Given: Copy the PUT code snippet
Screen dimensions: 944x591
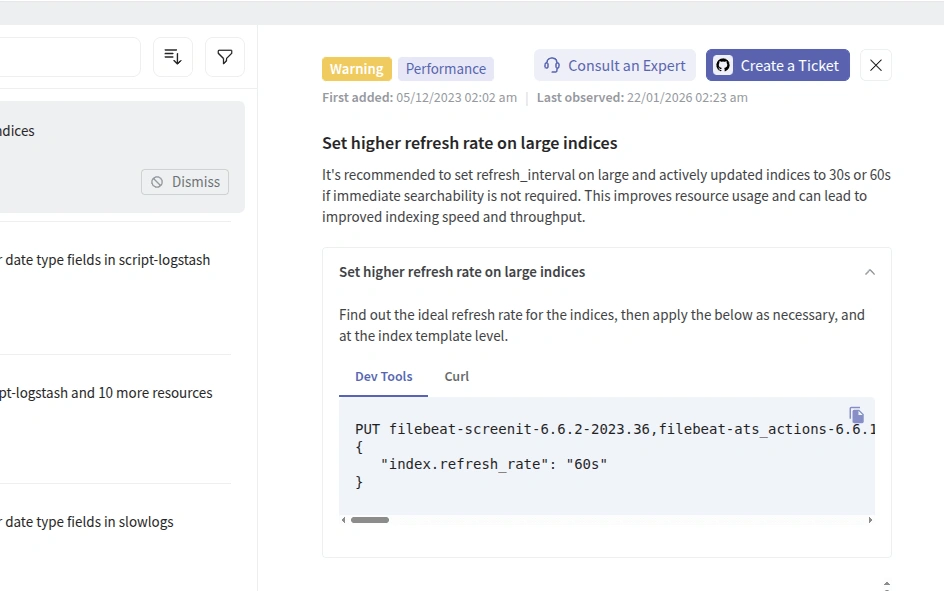Looking at the screenshot, I should coord(856,414).
